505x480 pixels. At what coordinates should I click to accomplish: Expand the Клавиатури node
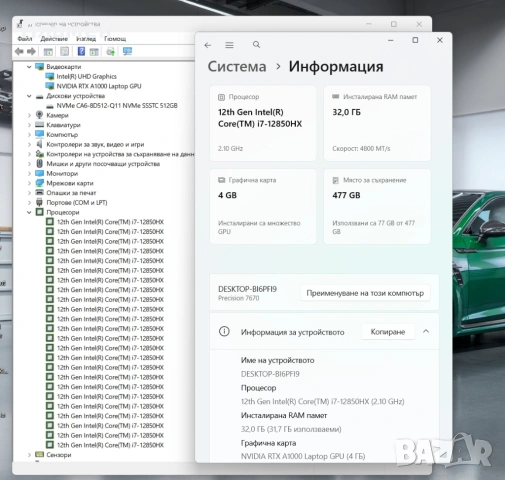click(29, 125)
